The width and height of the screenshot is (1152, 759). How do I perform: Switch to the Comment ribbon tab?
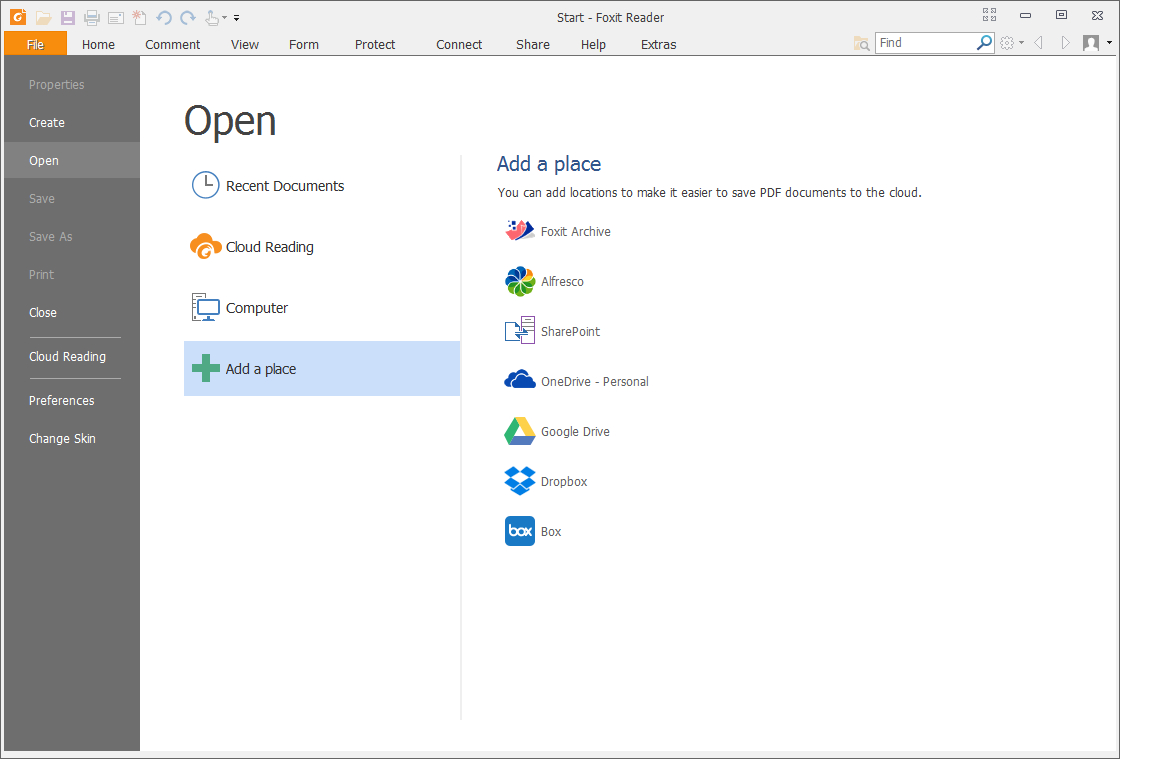(x=172, y=44)
